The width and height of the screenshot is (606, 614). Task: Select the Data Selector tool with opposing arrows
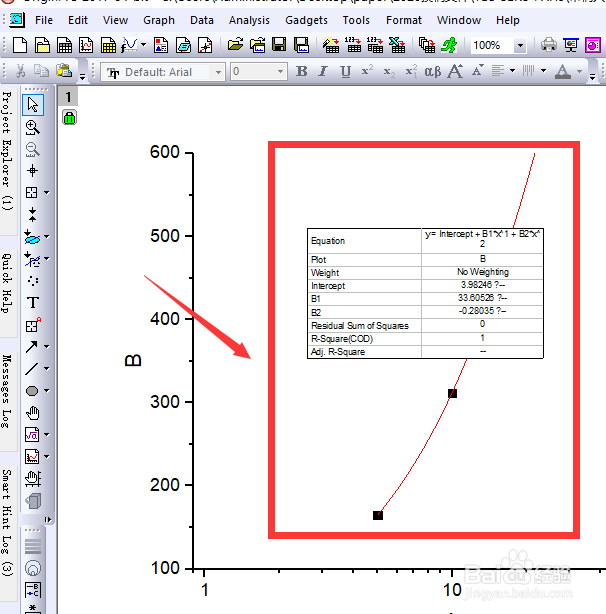pyautogui.click(x=32, y=215)
